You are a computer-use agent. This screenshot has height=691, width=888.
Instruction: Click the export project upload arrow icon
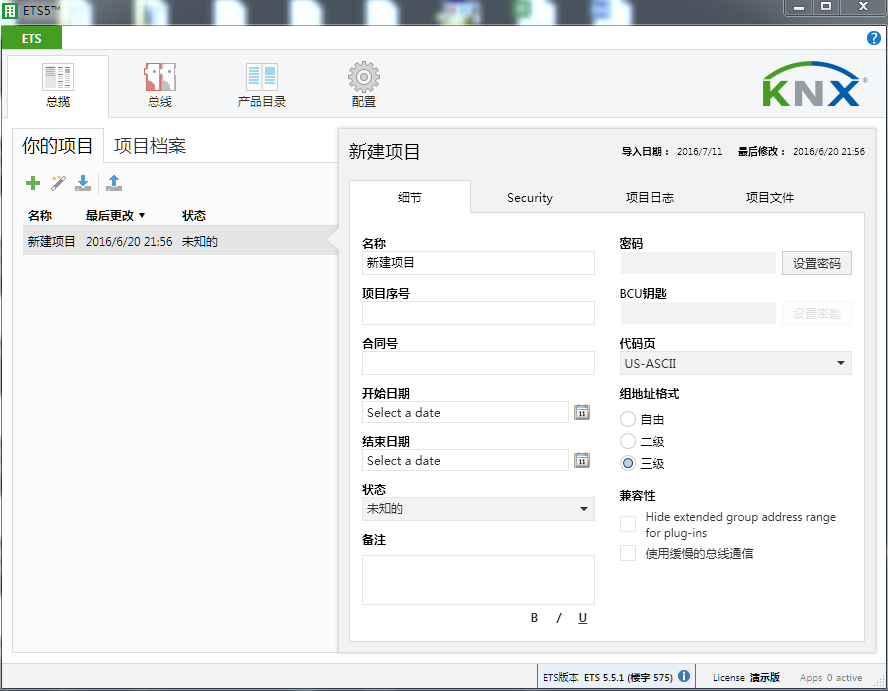click(x=113, y=183)
